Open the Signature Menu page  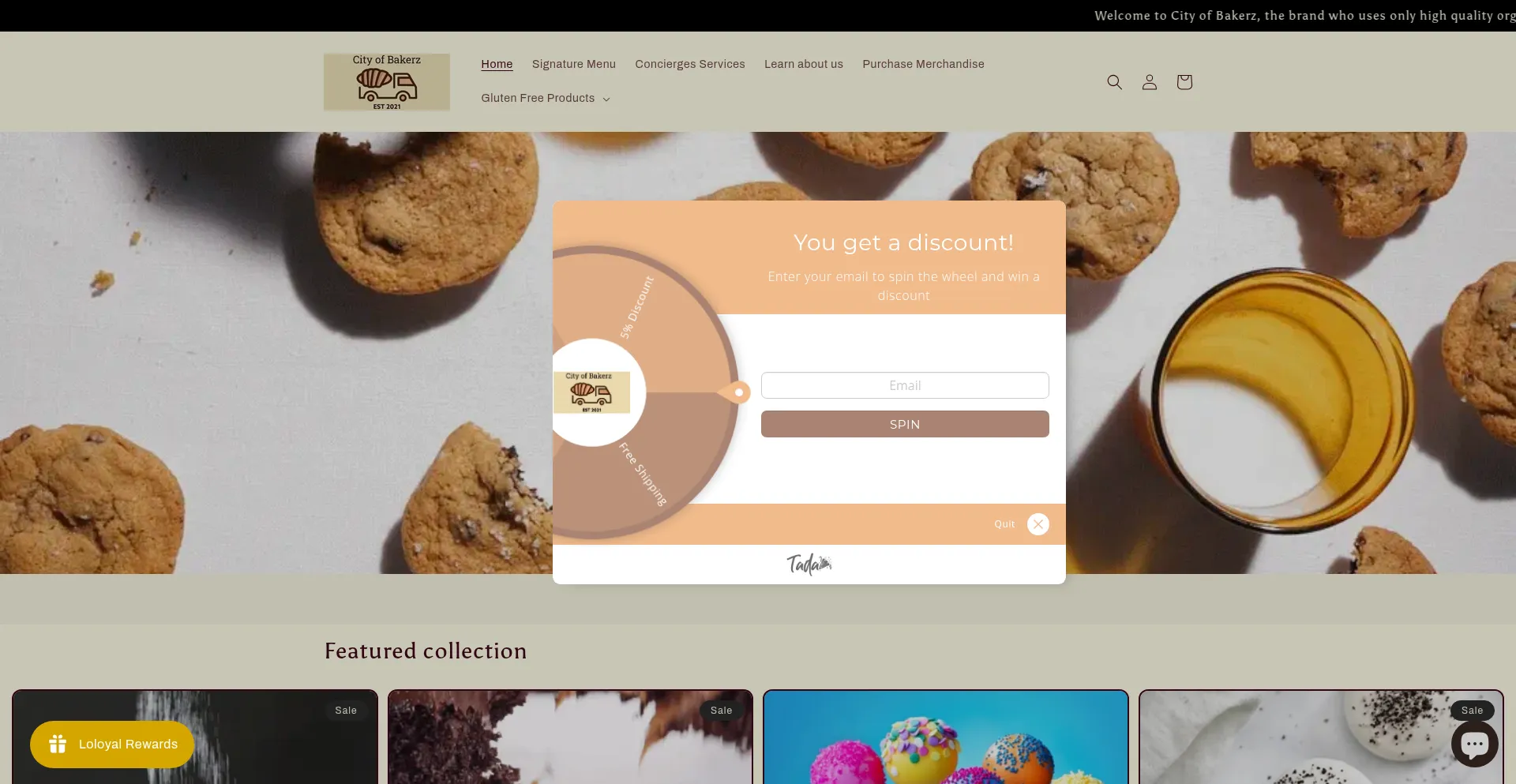click(574, 64)
